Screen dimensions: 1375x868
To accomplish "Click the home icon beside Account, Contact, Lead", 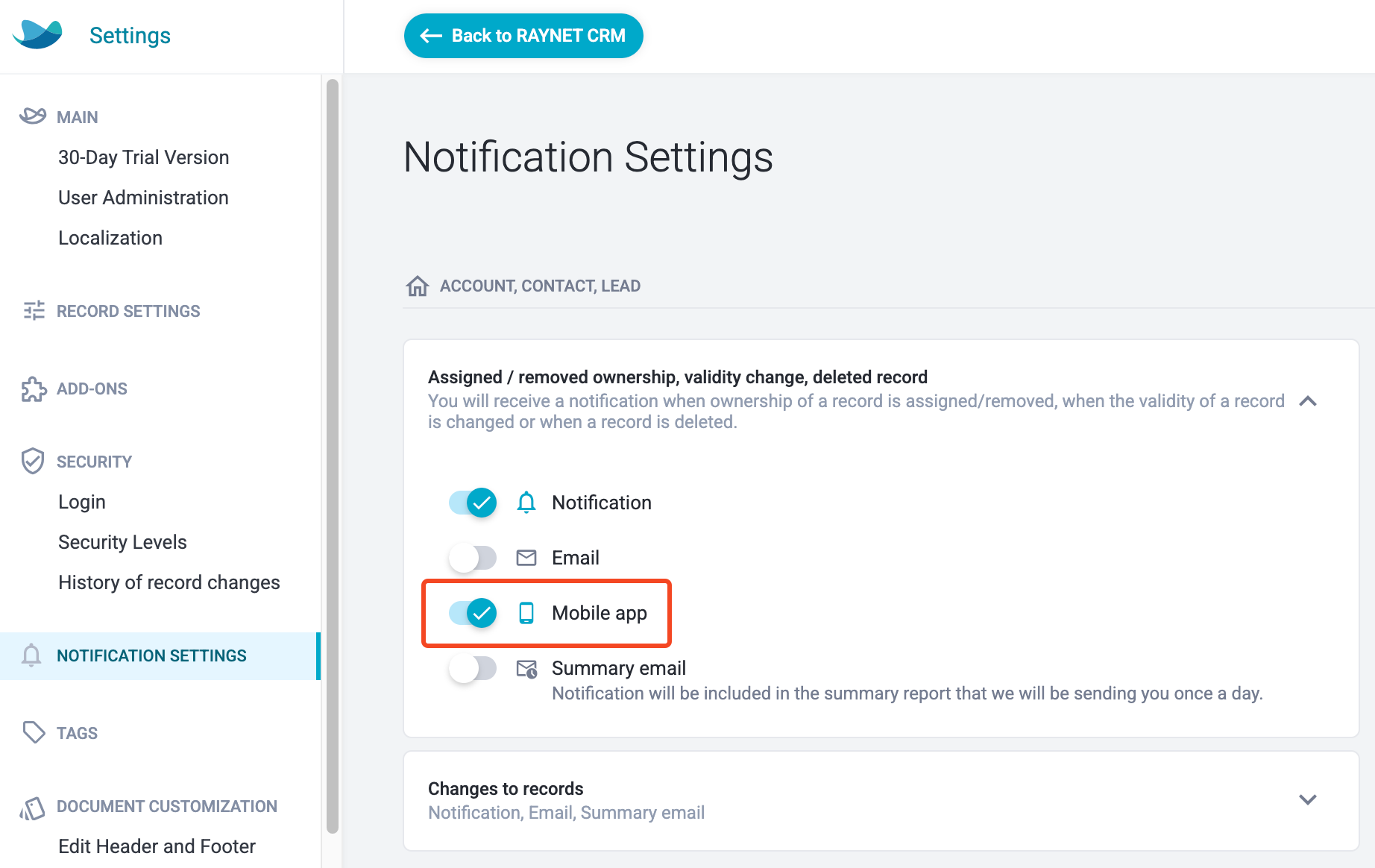I will pos(418,286).
